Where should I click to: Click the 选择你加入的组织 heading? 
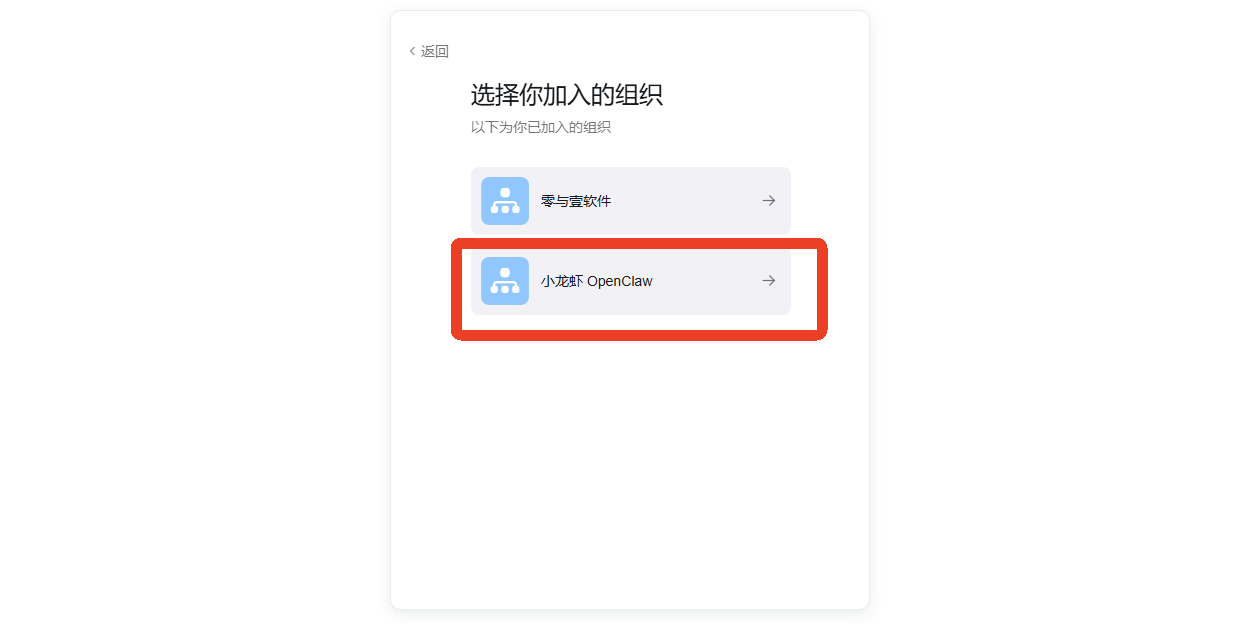567,95
